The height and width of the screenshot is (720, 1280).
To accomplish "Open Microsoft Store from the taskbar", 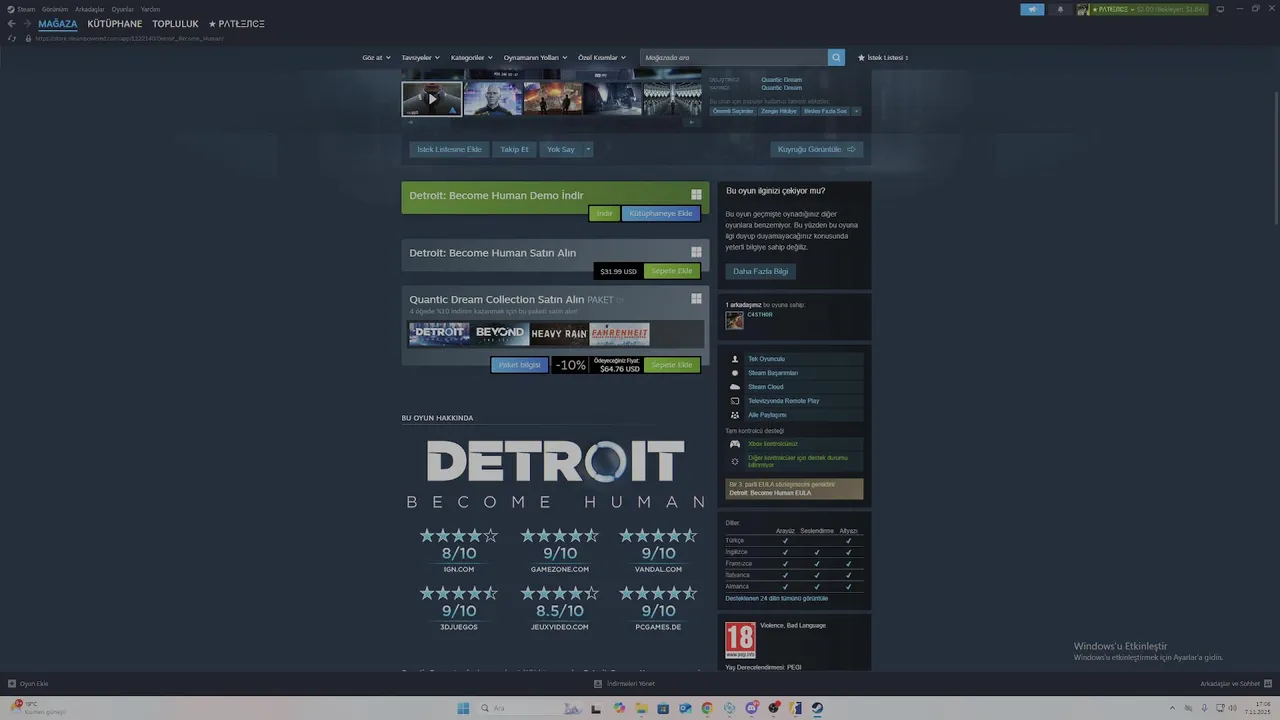I will [663, 708].
